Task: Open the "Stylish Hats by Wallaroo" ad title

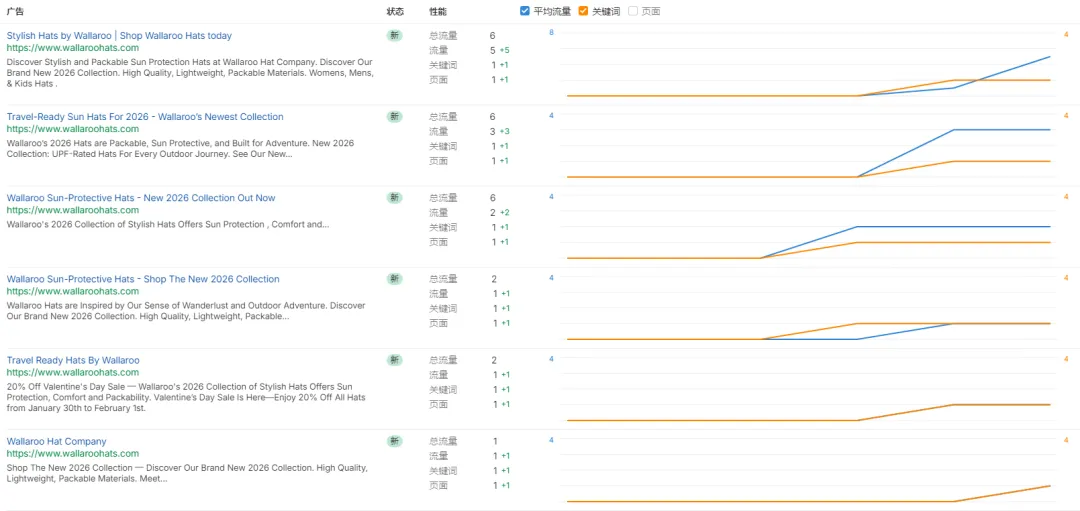Action: [x=119, y=36]
